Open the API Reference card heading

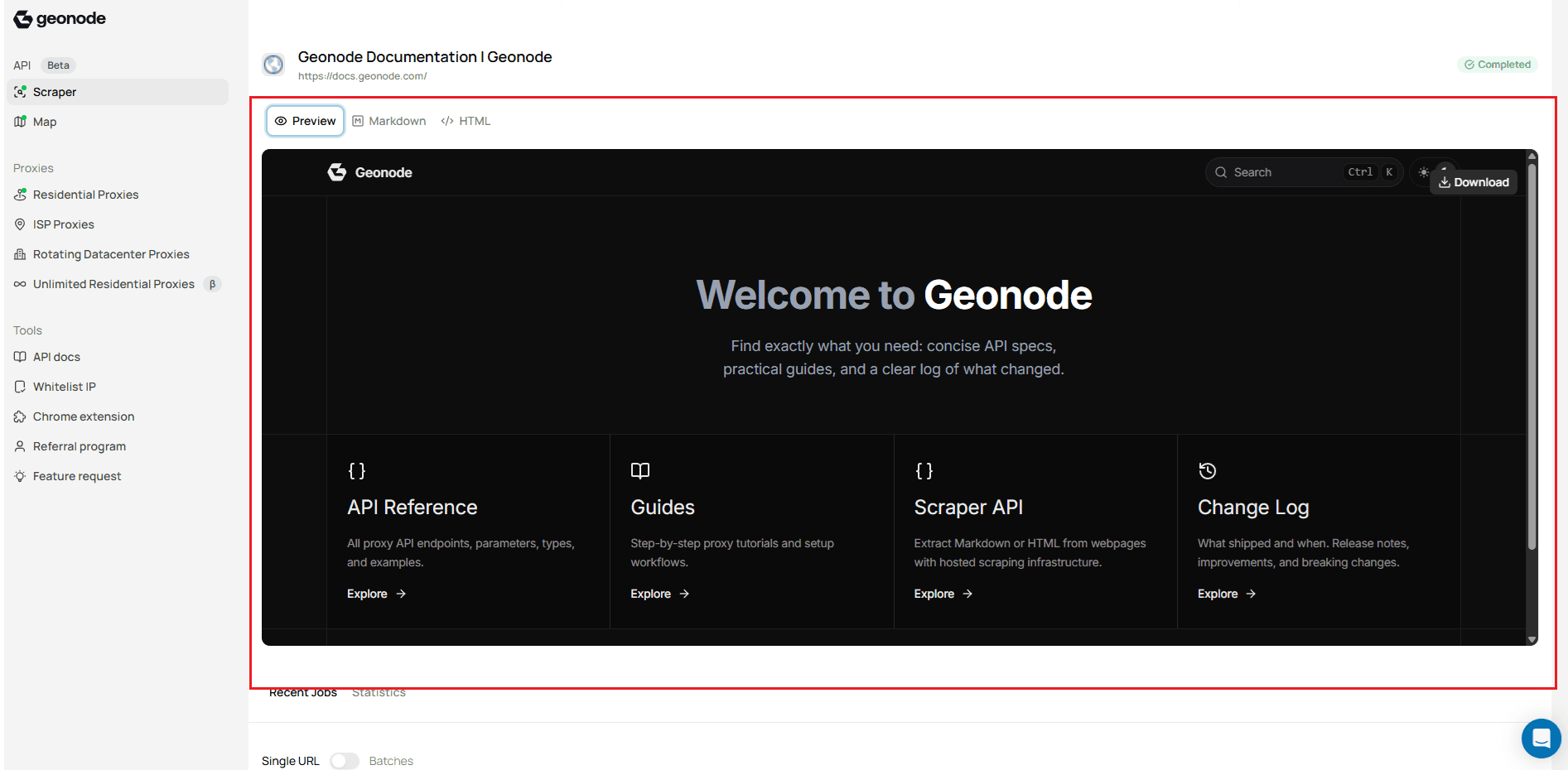[412, 508]
